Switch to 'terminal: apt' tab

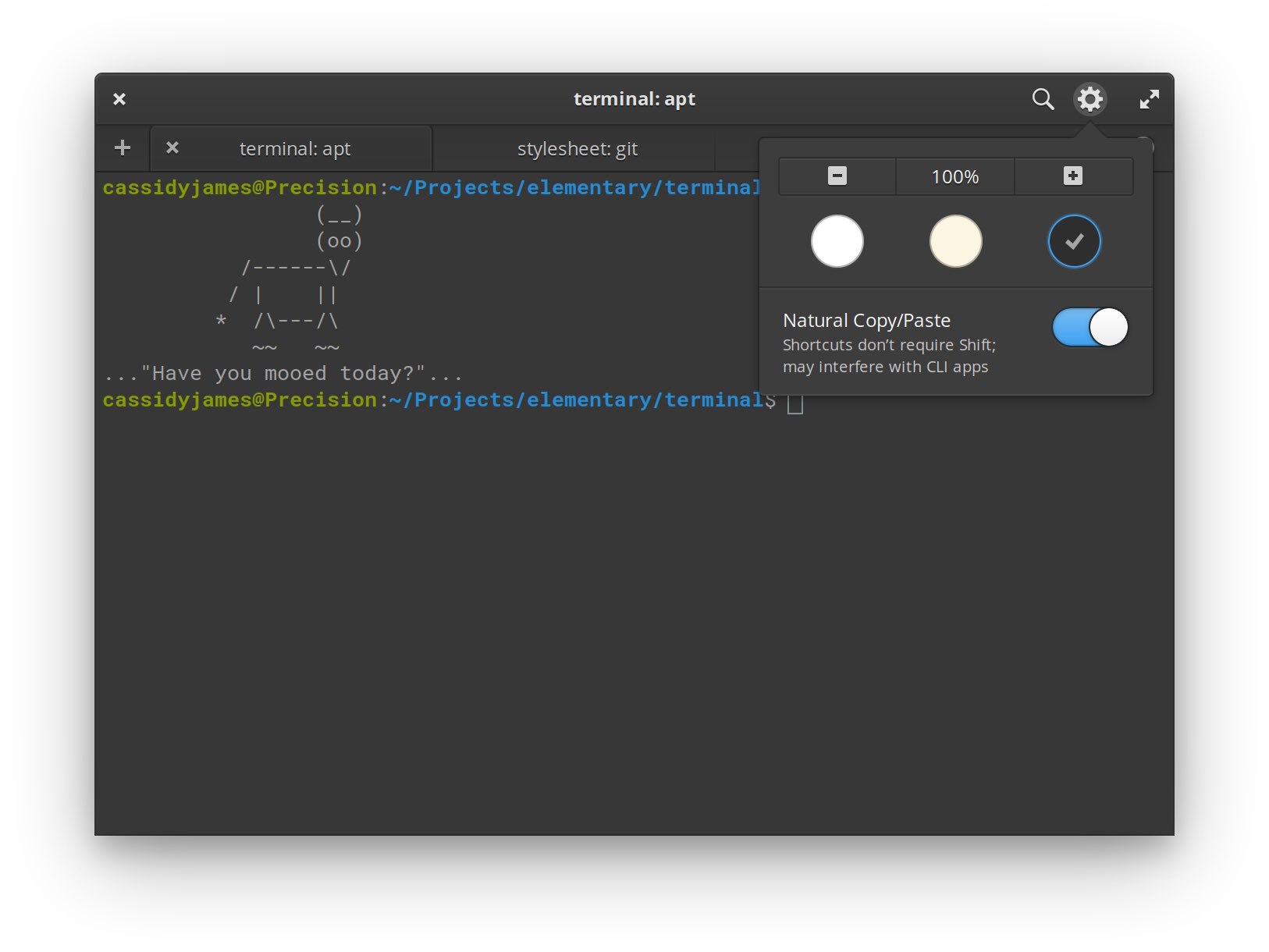click(x=291, y=148)
